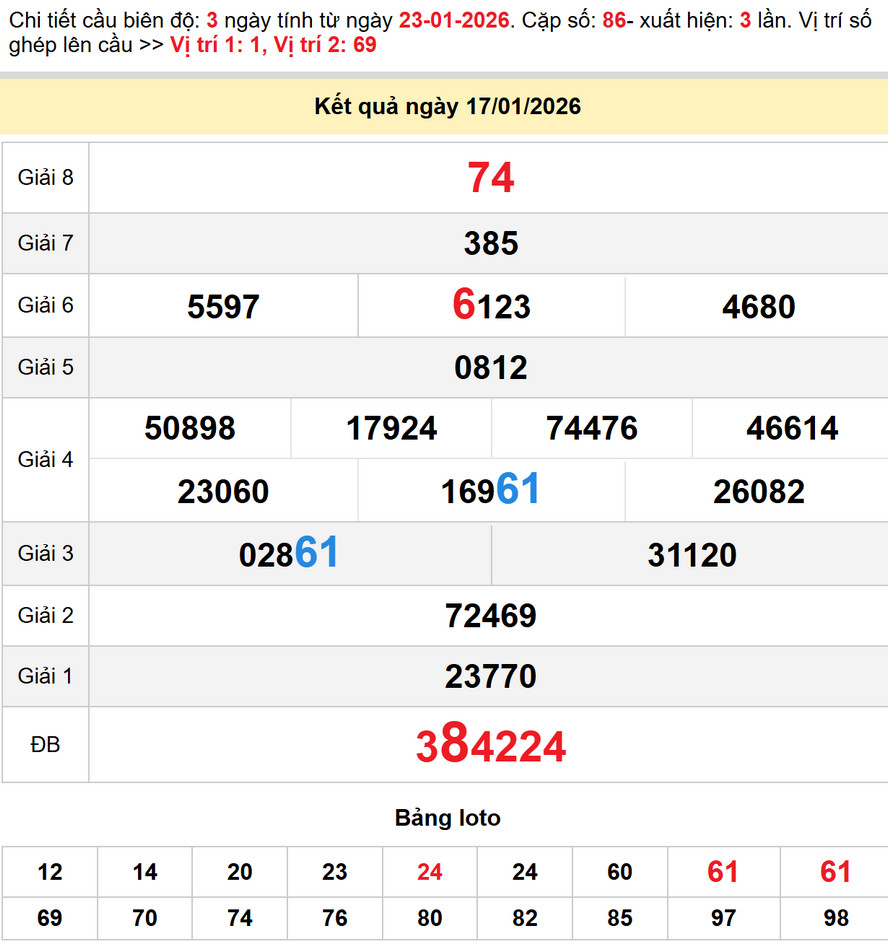
Task: Select 4680 in the Giải 6 row
Action: click(x=756, y=306)
